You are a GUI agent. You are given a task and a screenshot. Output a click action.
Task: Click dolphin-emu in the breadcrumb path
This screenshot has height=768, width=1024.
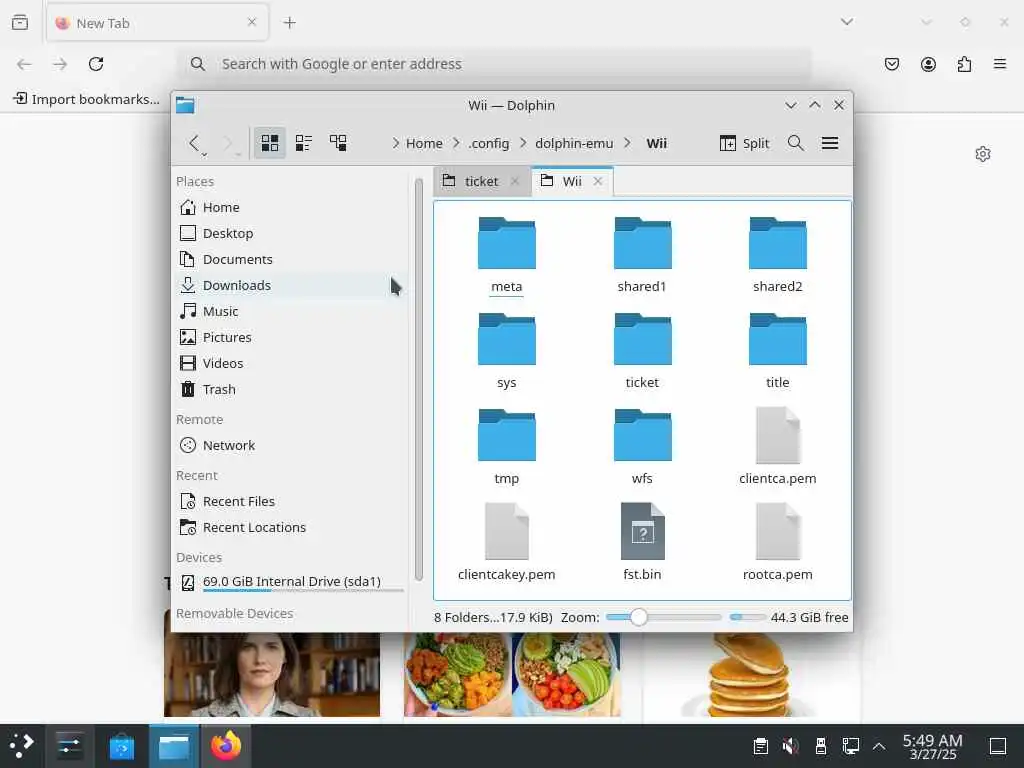(x=574, y=143)
